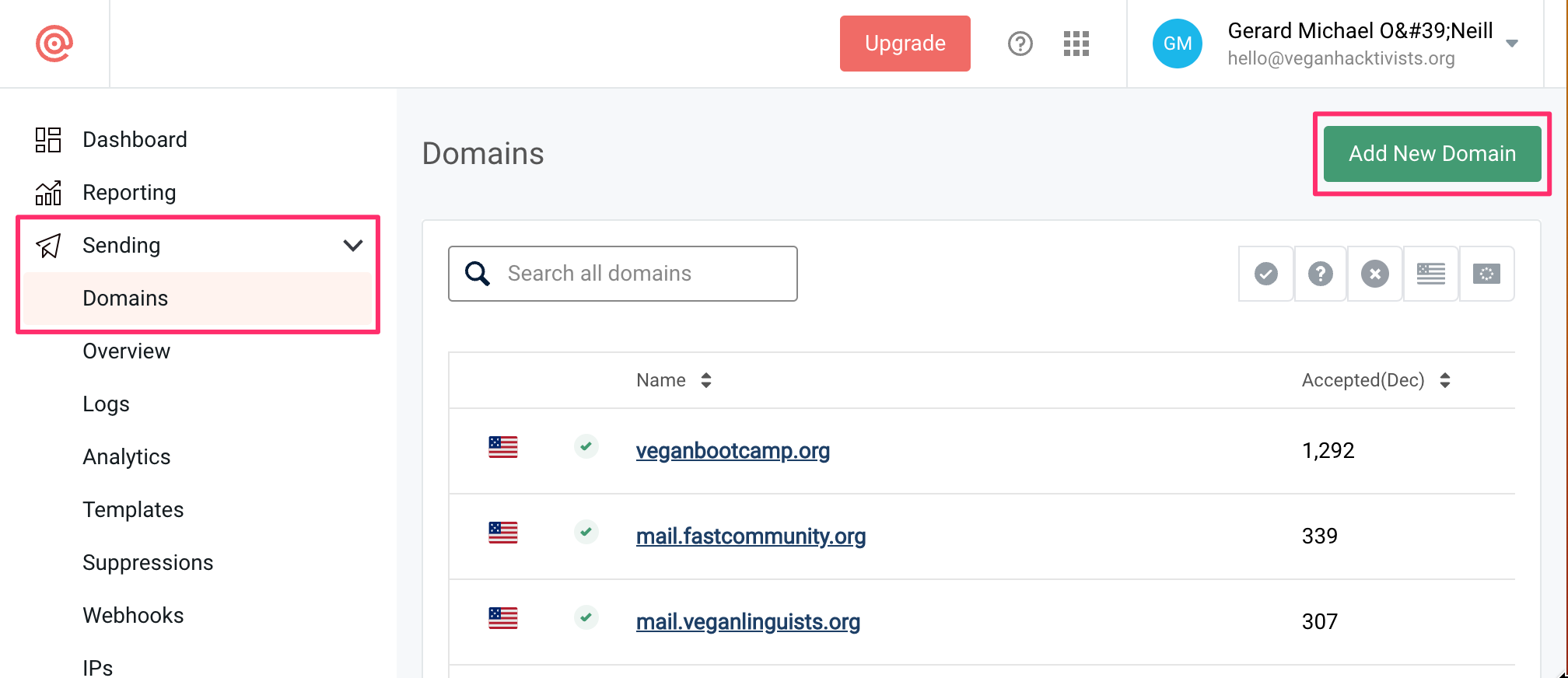The height and width of the screenshot is (678, 1568).
Task: Click the Reporting sidebar icon
Action: click(x=47, y=192)
